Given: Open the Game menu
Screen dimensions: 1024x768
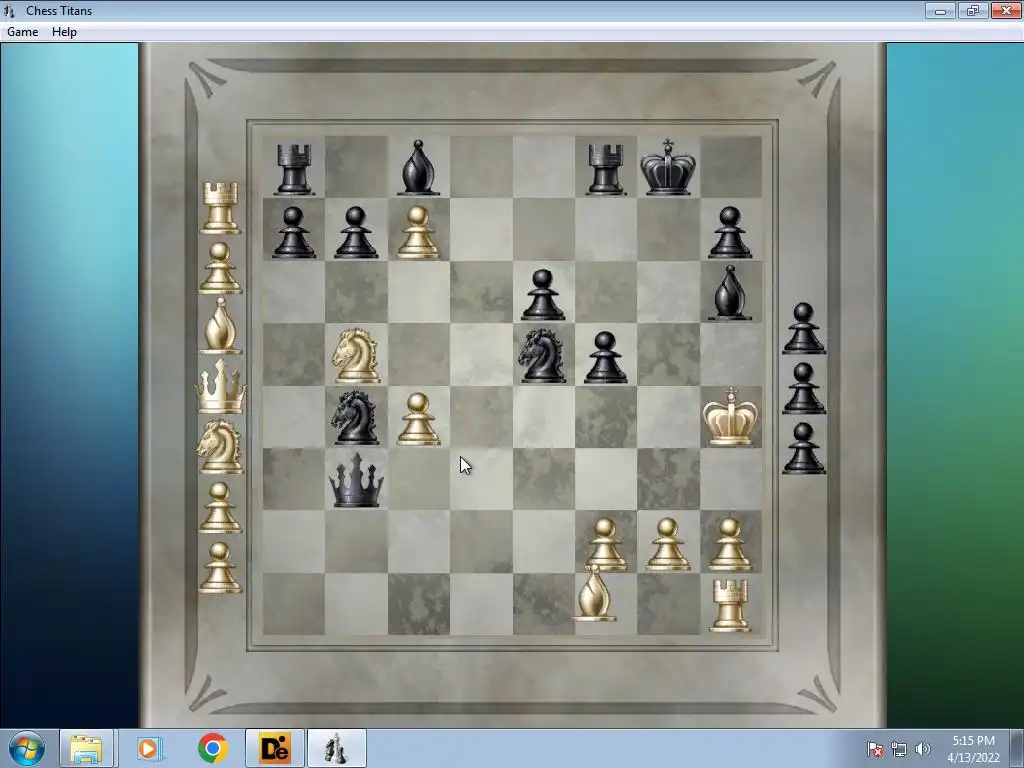Looking at the screenshot, I should pyautogui.click(x=22, y=31).
